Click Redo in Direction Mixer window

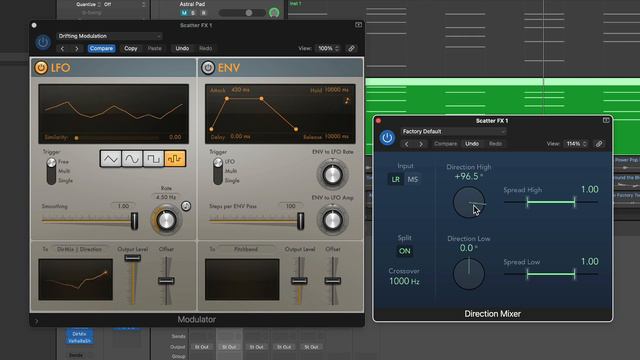495,144
